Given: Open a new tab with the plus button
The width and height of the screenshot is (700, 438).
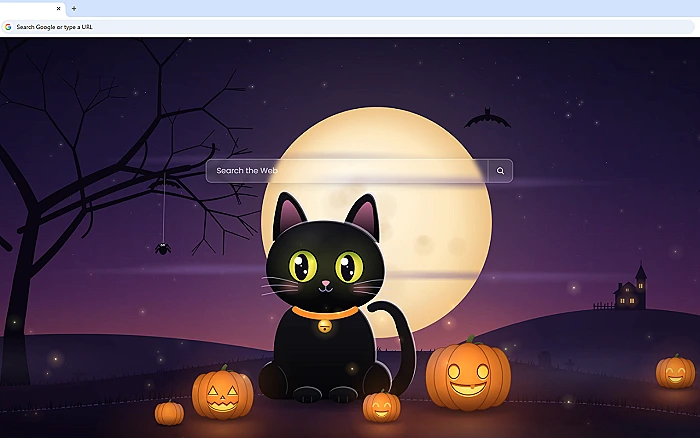Looking at the screenshot, I should click(x=74, y=8).
